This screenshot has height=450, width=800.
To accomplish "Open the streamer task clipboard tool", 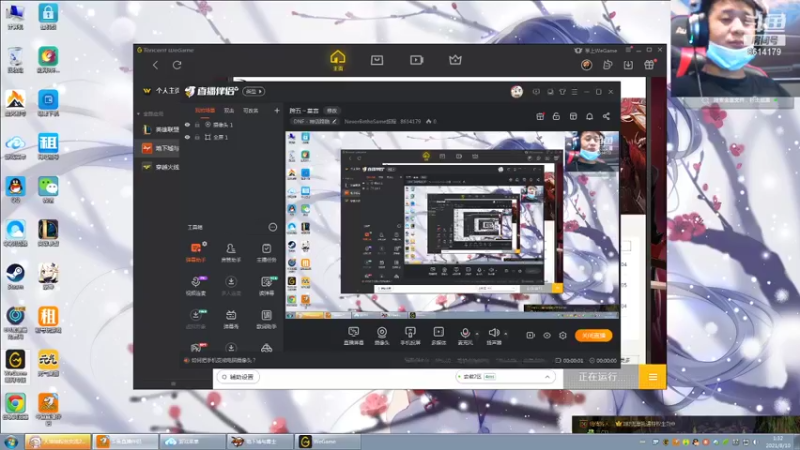I will pos(266,253).
